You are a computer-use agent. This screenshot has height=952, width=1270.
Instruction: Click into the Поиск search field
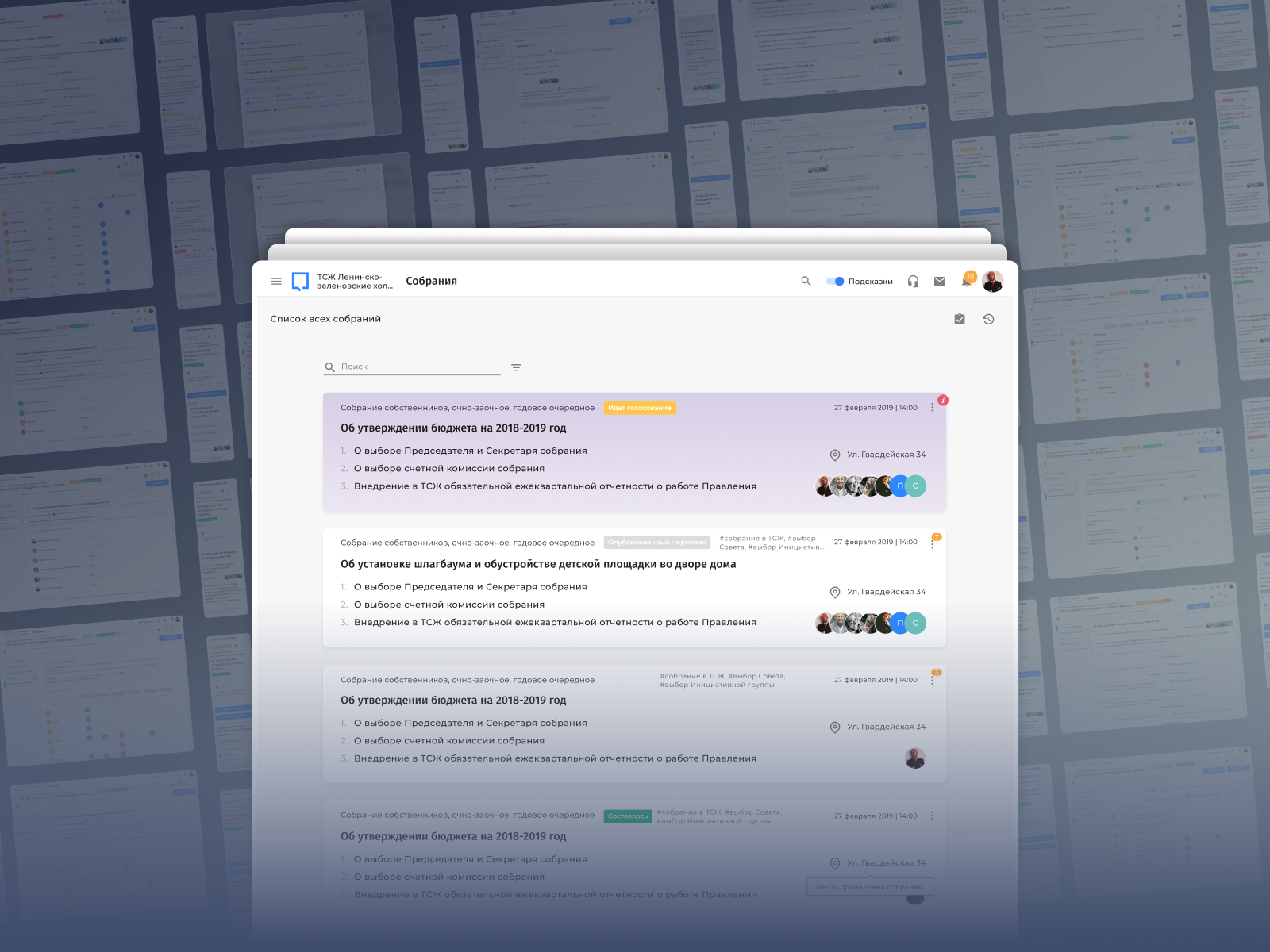point(412,367)
